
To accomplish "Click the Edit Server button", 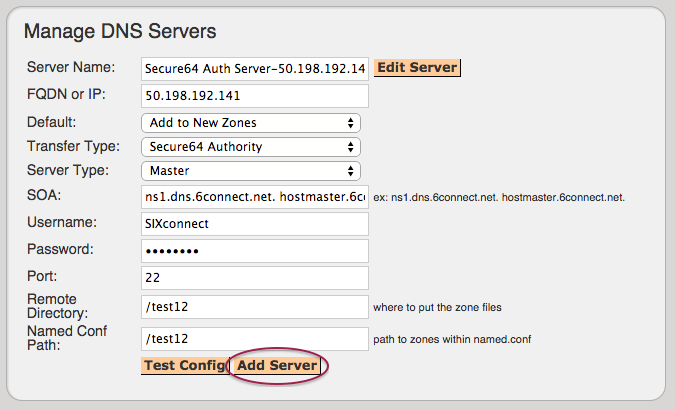I will (417, 68).
